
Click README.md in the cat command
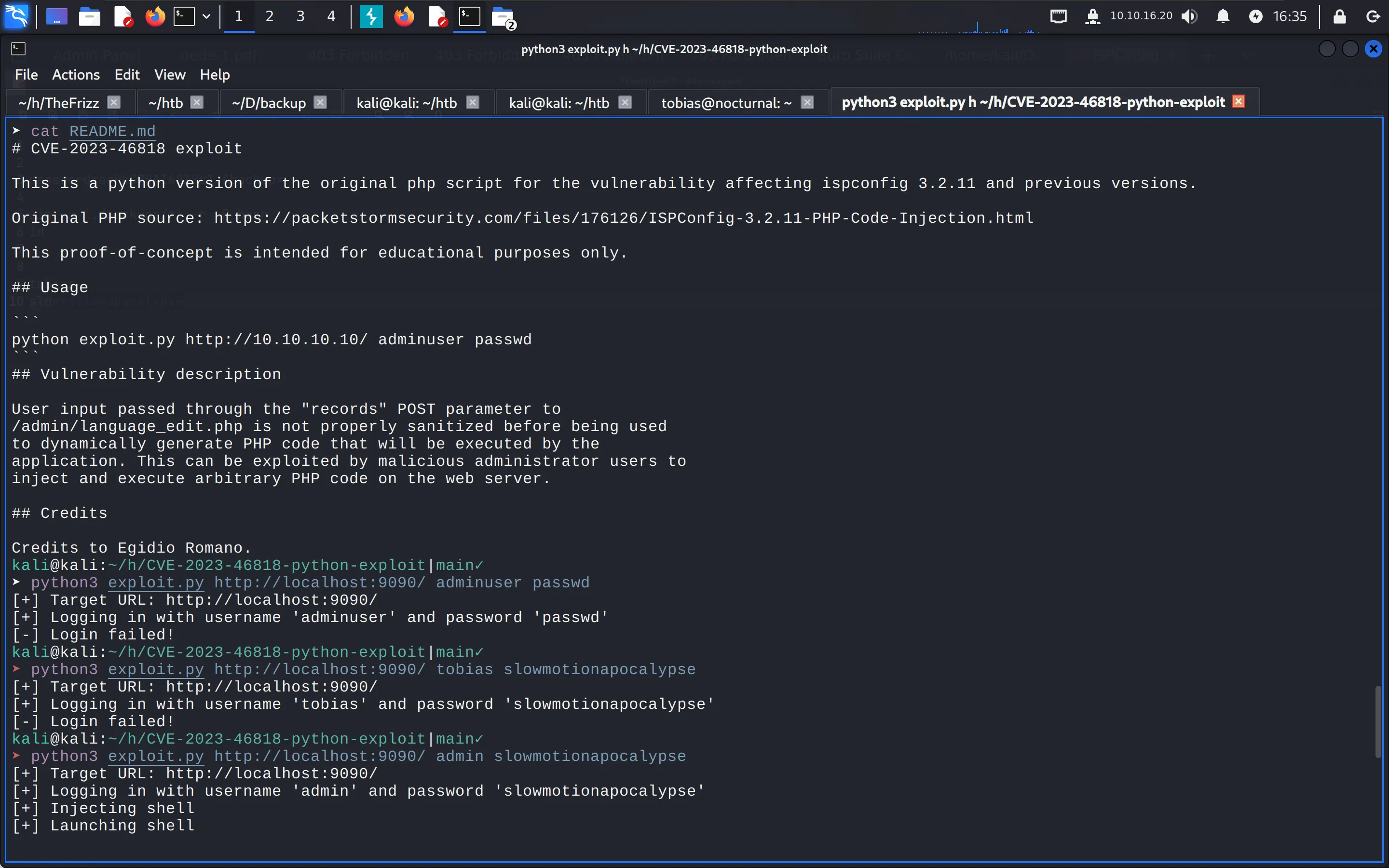coord(112,132)
